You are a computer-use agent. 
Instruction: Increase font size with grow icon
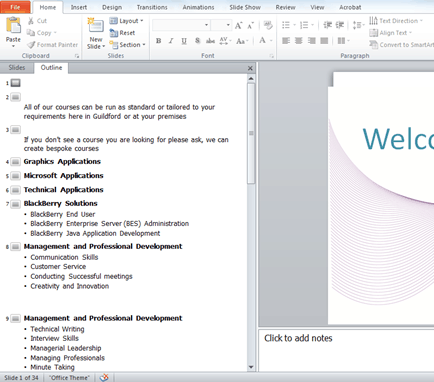(x=238, y=25)
